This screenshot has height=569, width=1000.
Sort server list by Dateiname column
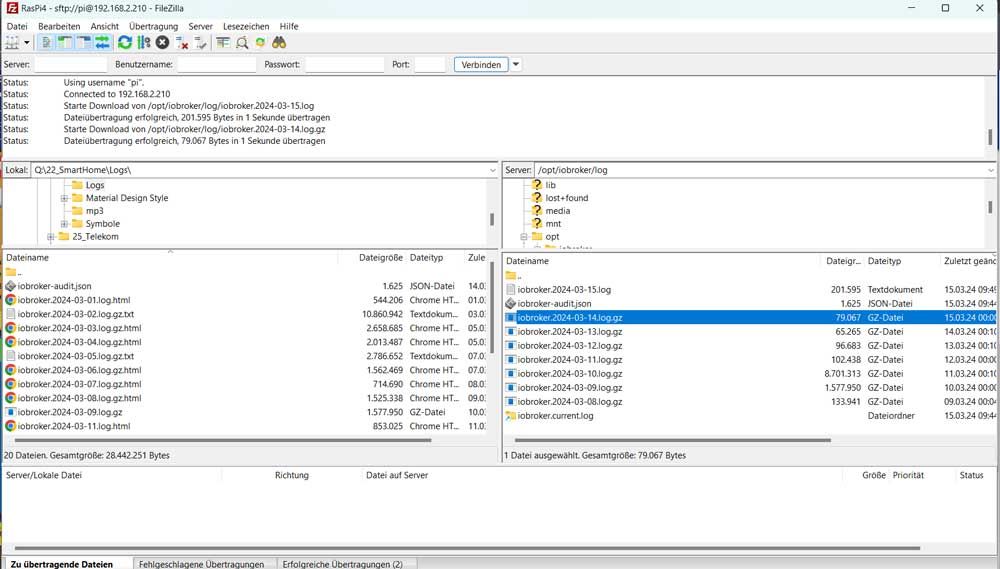tap(527, 261)
